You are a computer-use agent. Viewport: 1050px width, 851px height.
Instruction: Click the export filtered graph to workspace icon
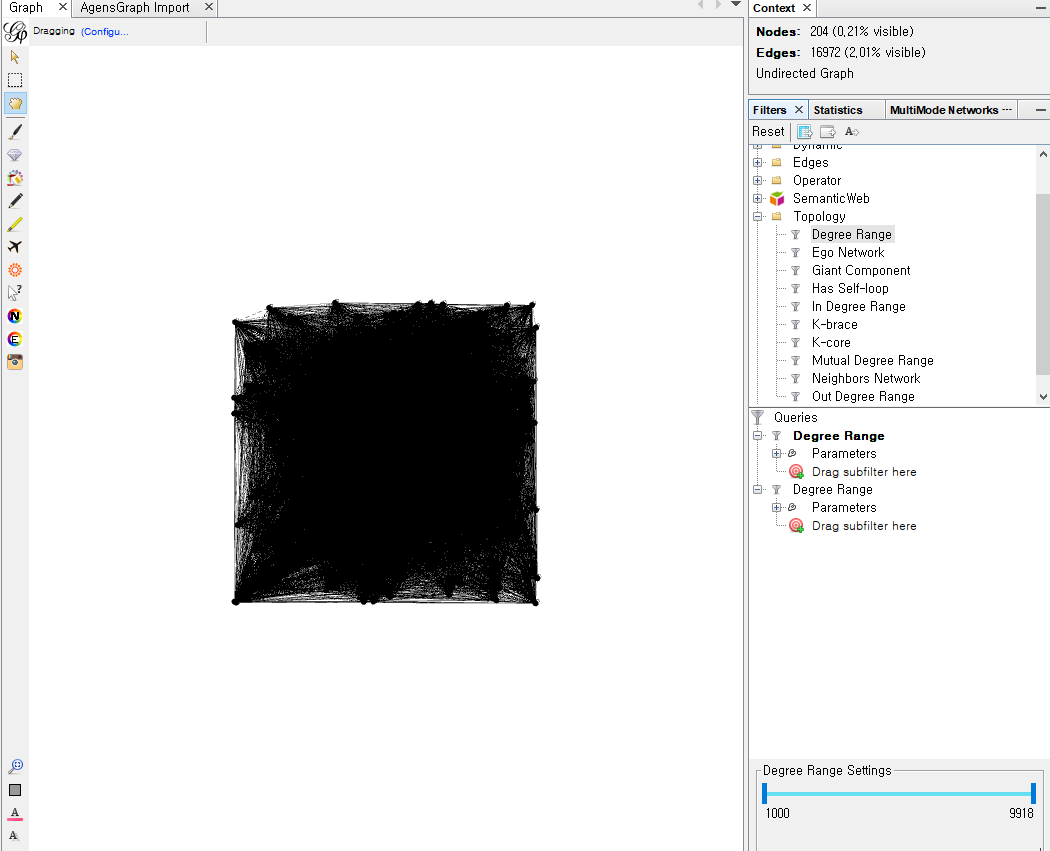pyautogui.click(x=804, y=131)
